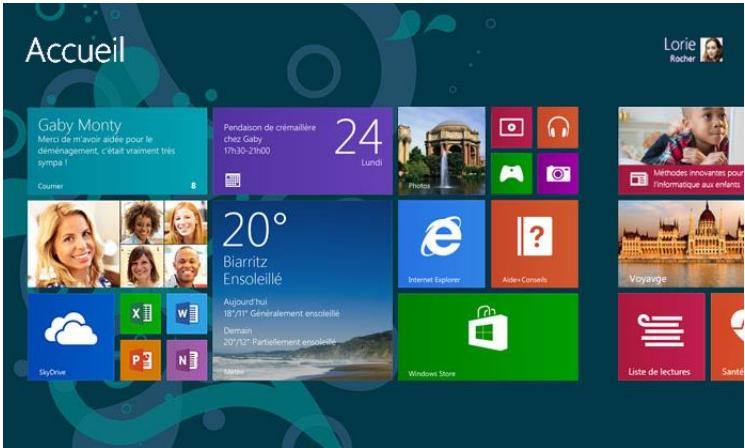Click the user name Lorie

pyautogui.click(x=679, y=45)
